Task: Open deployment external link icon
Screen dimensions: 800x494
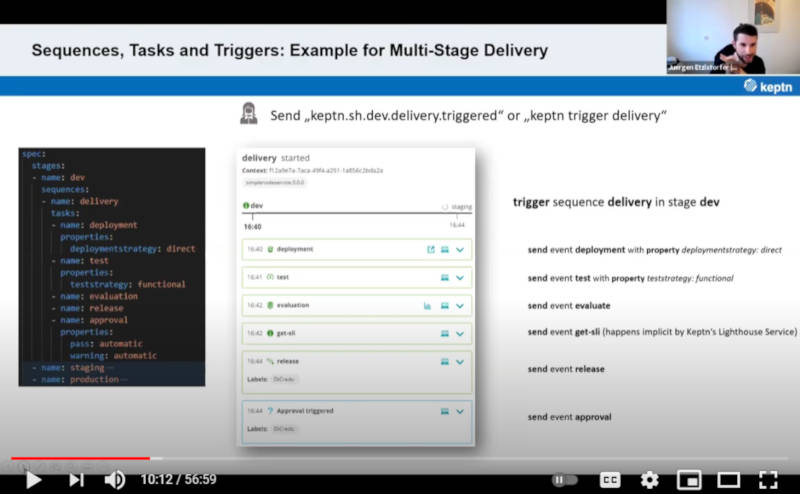Action: pos(431,250)
